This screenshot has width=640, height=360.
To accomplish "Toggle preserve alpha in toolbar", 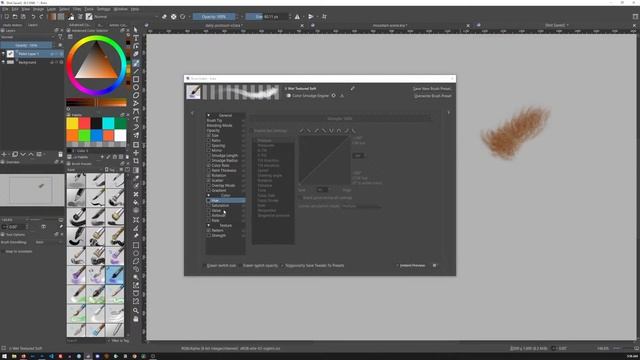I will pyautogui.click(x=173, y=17).
